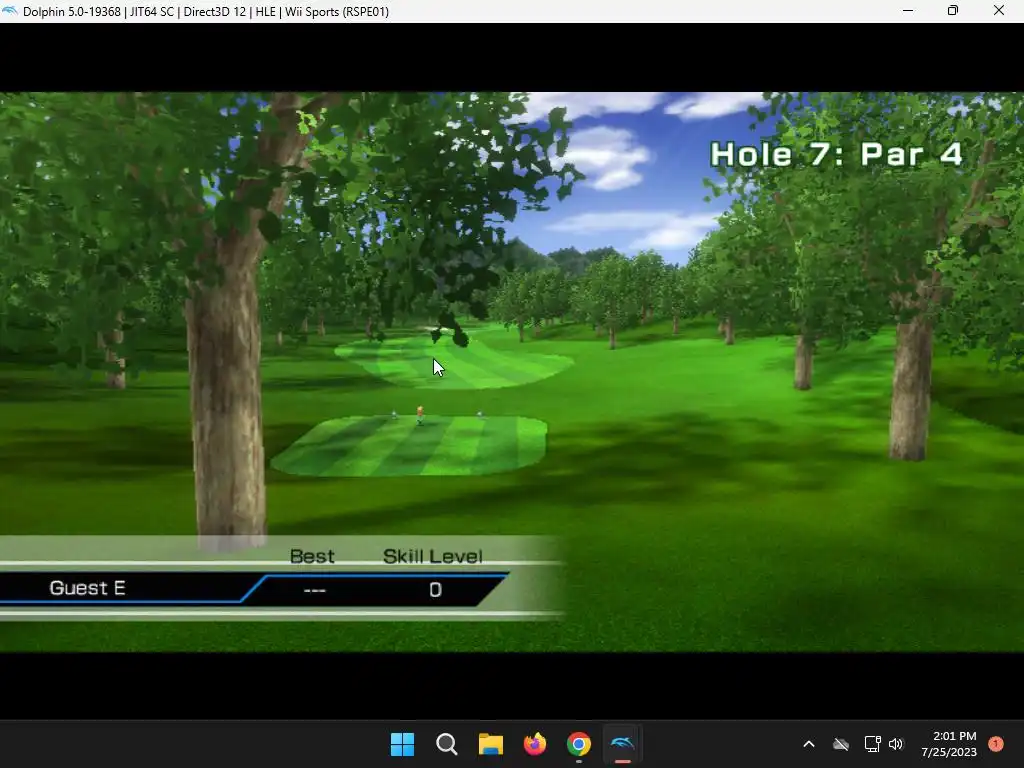Click the 'Hole 7: Par 4' text
This screenshot has width=1024, height=768.
(x=837, y=155)
